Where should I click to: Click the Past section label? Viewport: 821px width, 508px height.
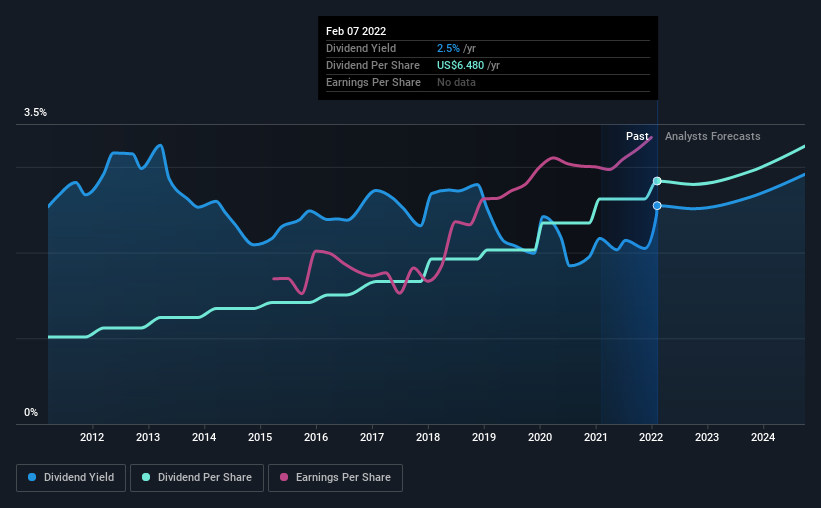coord(637,136)
